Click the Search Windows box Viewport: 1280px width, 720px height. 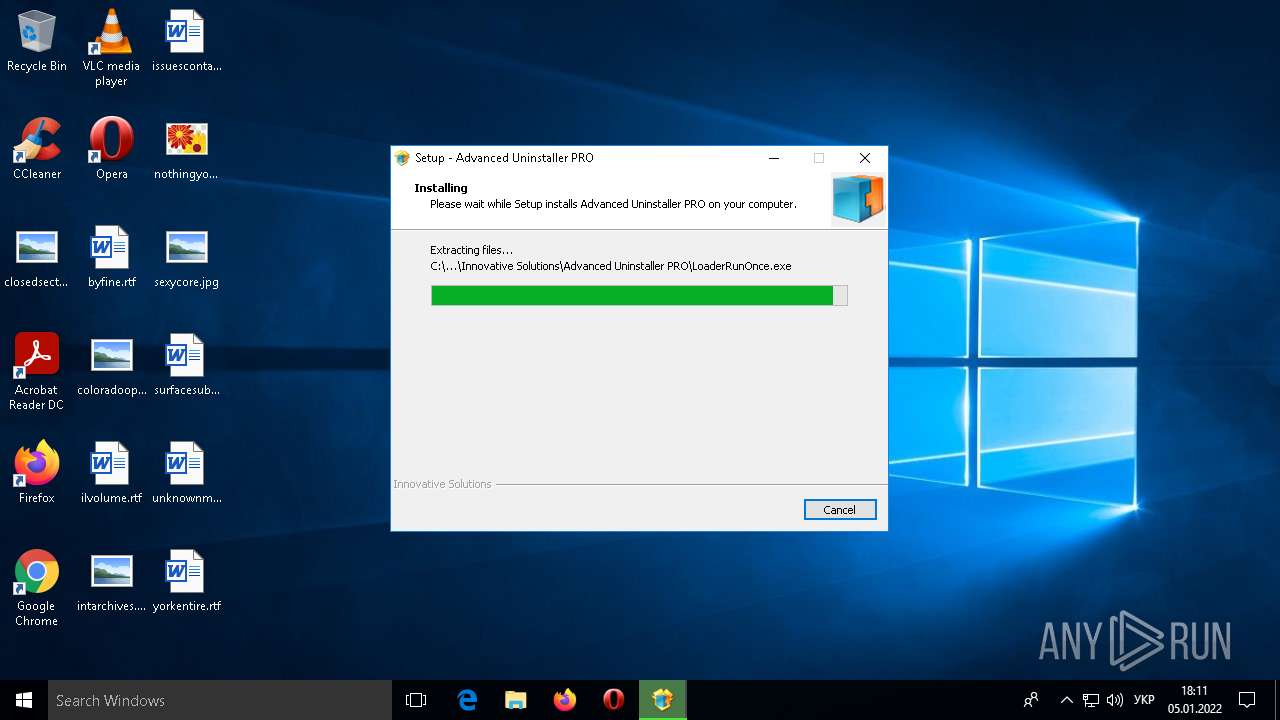pos(220,700)
